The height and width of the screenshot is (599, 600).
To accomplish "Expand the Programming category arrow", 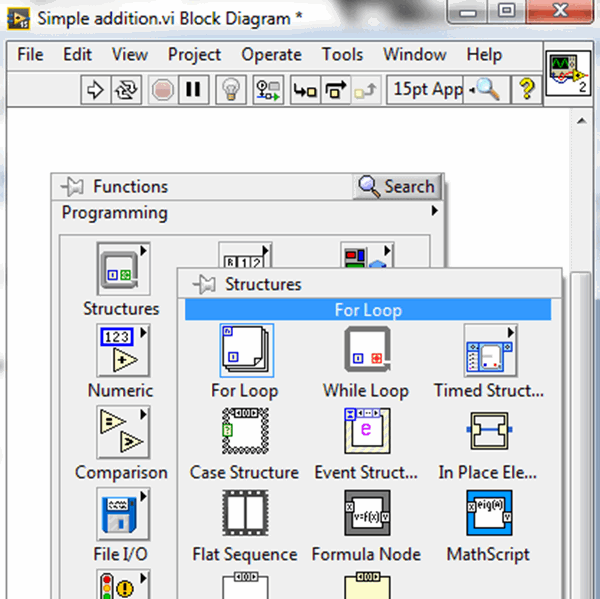I will (434, 211).
